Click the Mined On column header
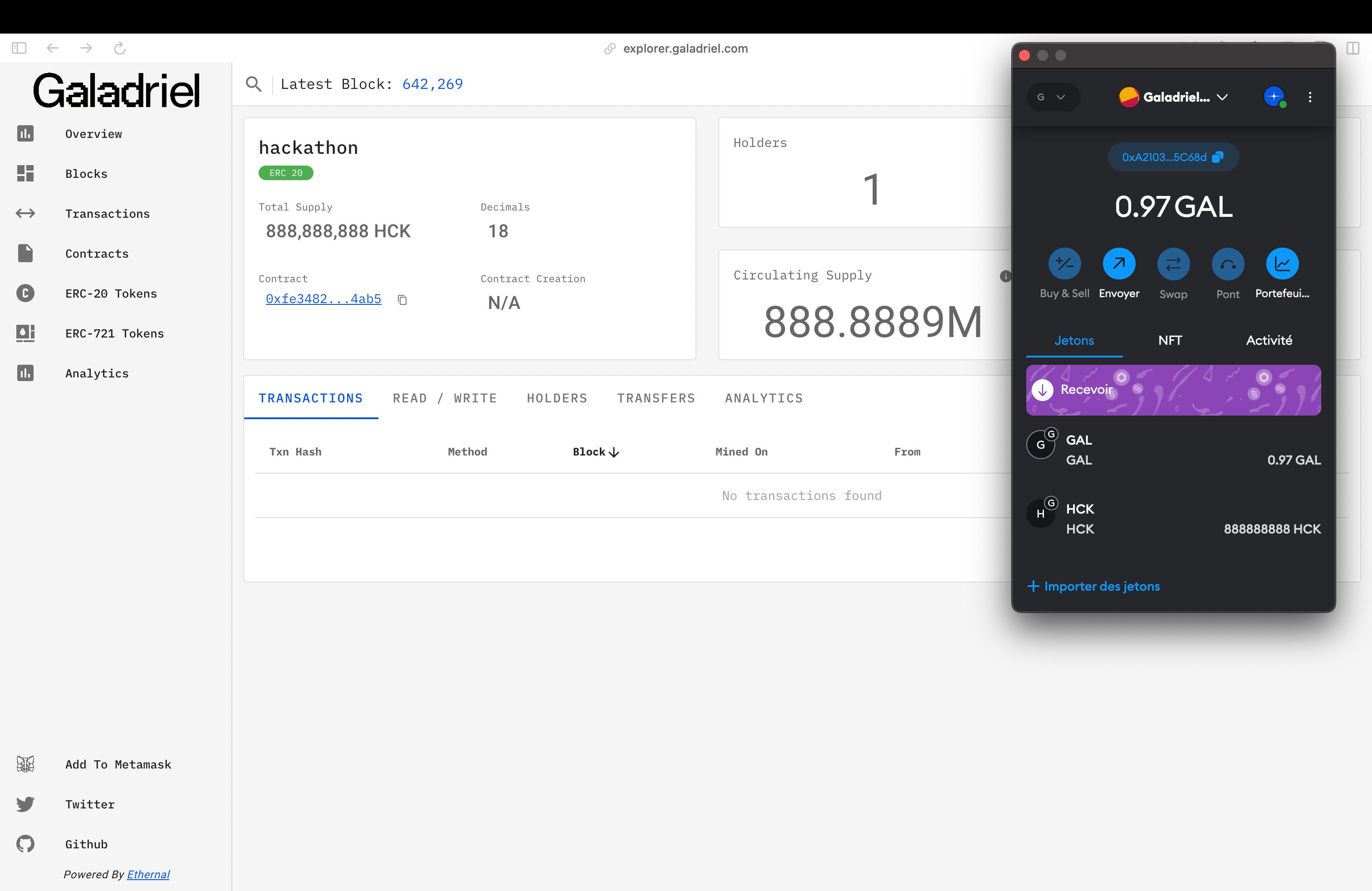 741,452
